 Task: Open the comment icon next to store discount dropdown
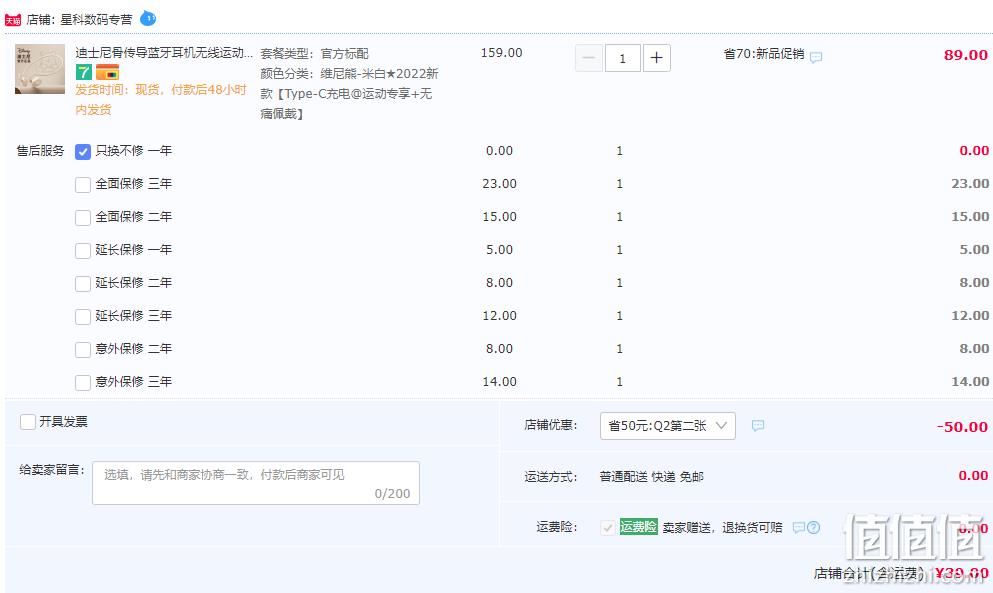[757, 426]
